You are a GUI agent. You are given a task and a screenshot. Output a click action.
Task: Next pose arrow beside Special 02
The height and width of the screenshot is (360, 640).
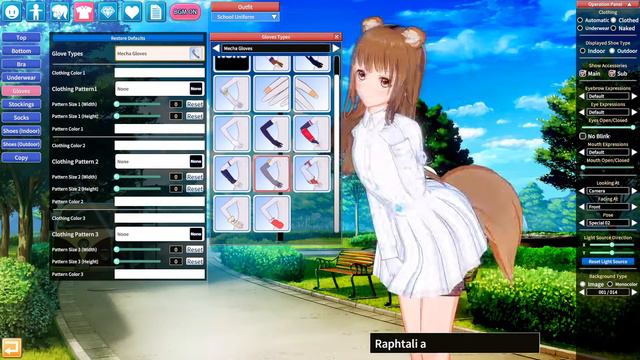(x=634, y=223)
